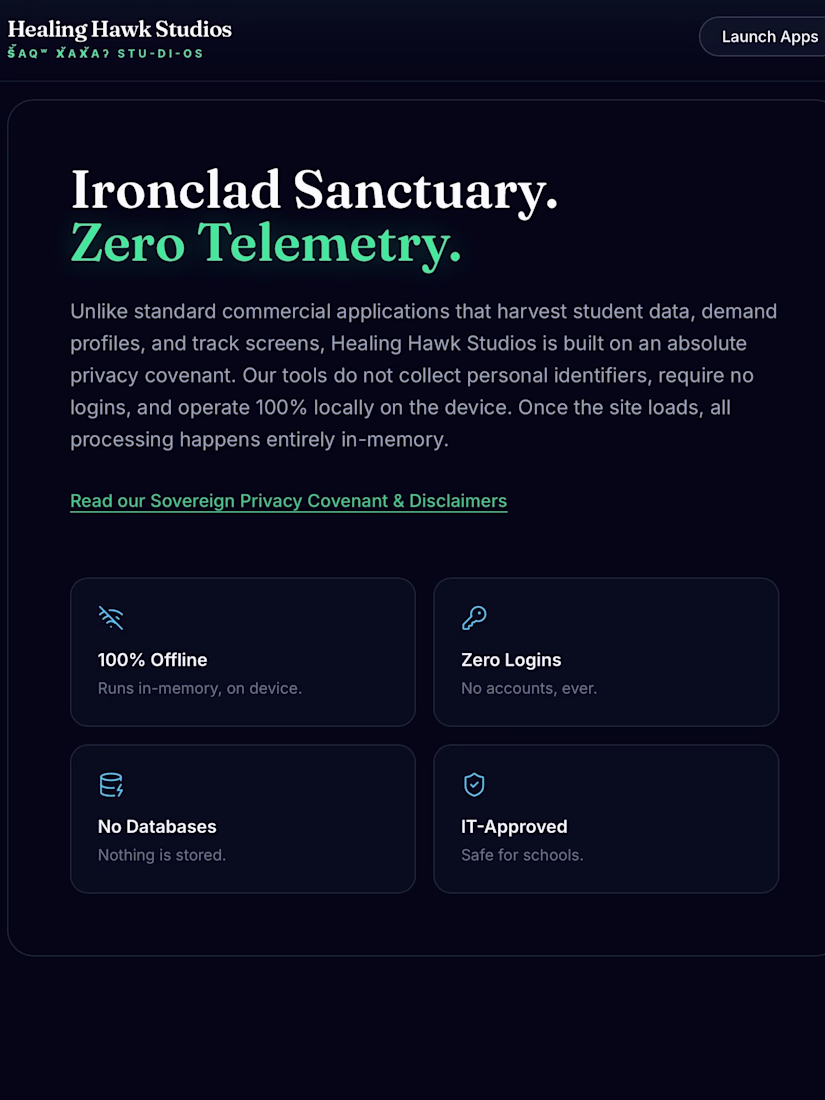This screenshot has width=825, height=1100.
Task: Open the Launch Apps button
Action: click(763, 36)
